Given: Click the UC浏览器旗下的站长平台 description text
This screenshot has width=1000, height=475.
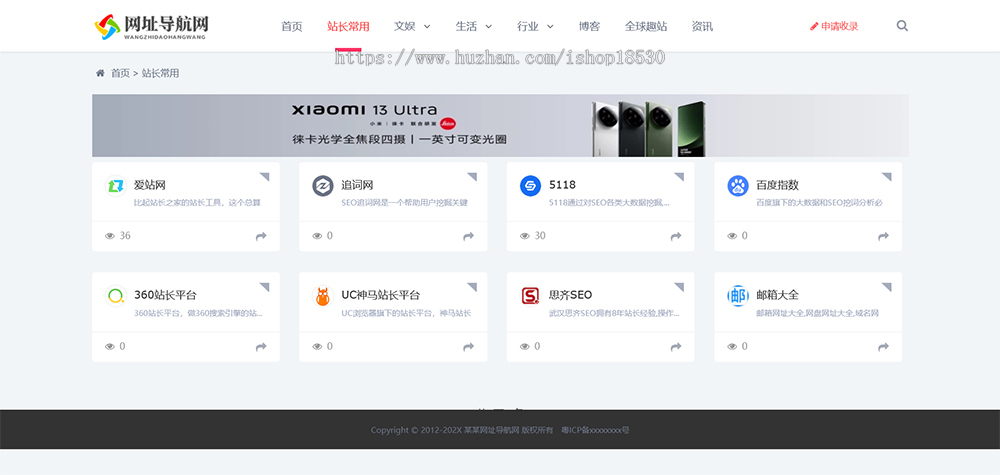Looking at the screenshot, I should (406, 313).
